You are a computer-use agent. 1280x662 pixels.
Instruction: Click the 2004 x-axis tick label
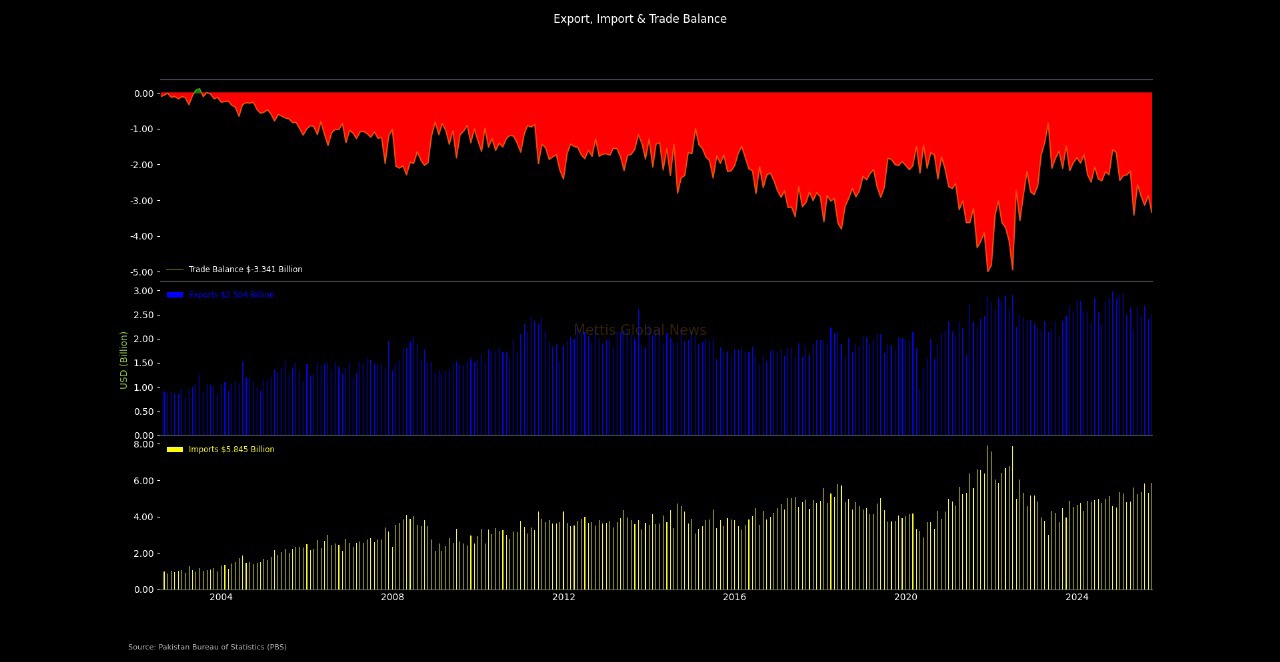click(x=221, y=598)
